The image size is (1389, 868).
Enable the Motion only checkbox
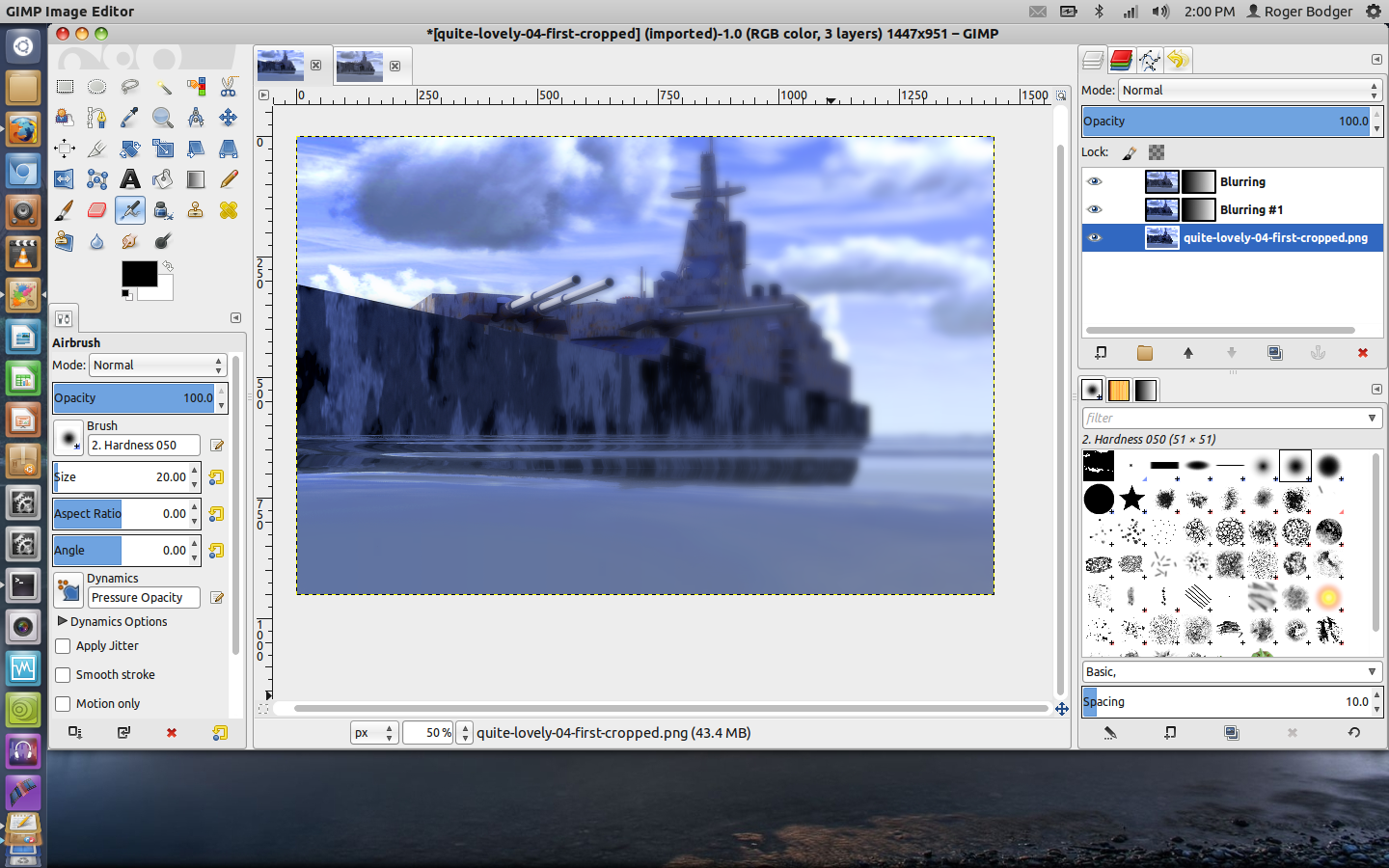point(63,704)
